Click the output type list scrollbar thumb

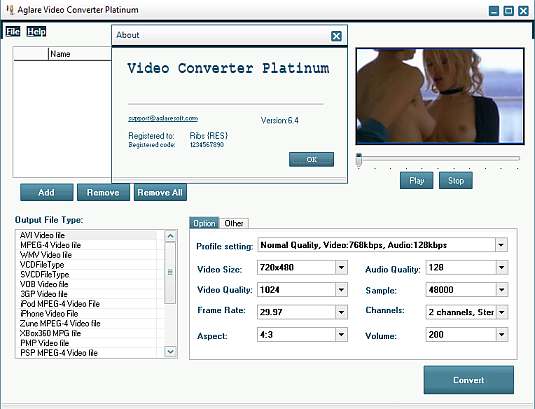(x=170, y=273)
